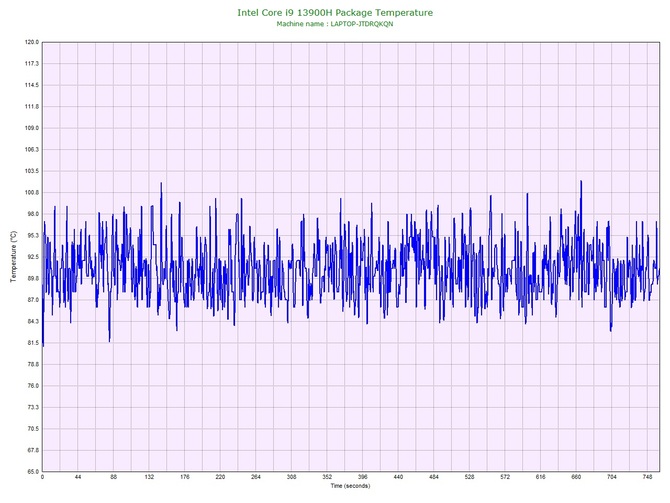The image size is (670, 503).
Task: Click the 220 tick on time axis
Action: tap(220, 477)
